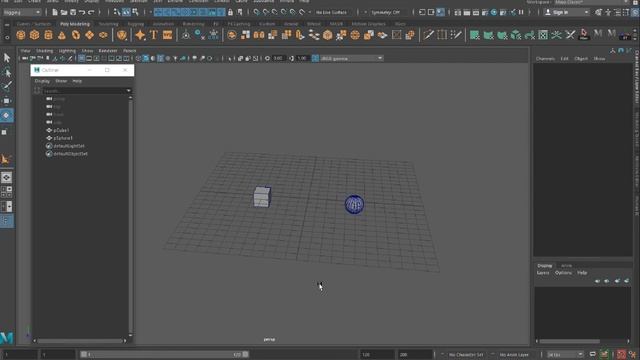This screenshot has width=640, height=360.
Task: Open the viewport Renderer menu
Action: [108, 51]
